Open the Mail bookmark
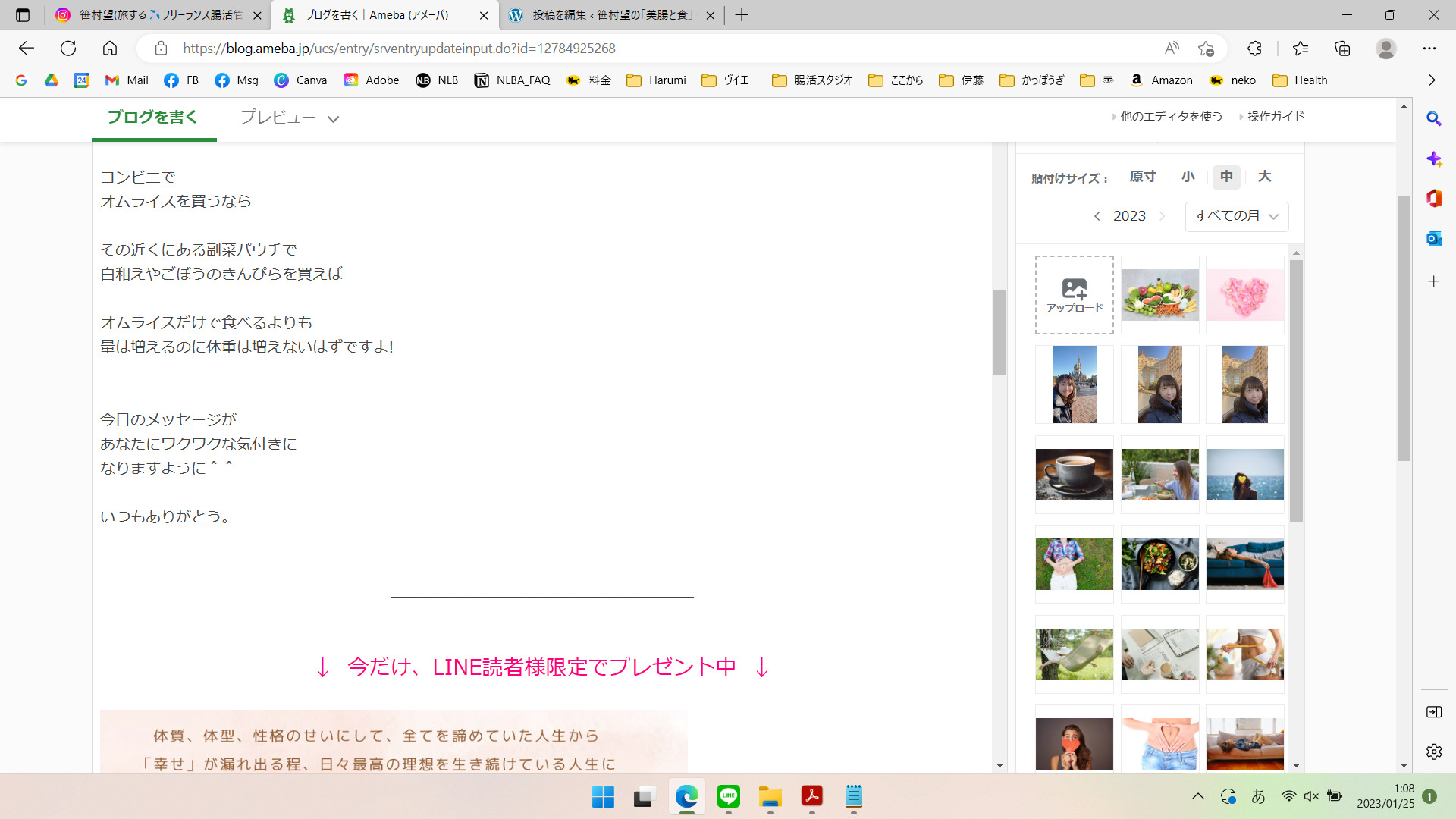 click(127, 80)
